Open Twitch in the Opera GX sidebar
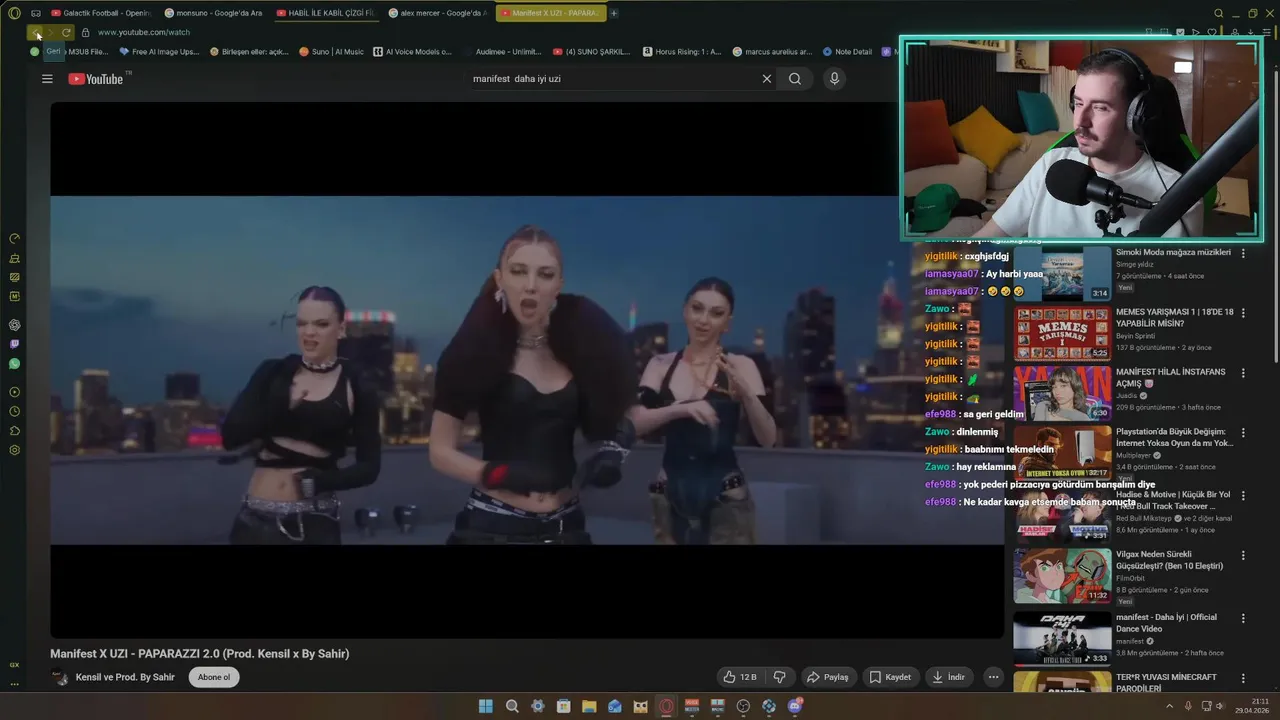The height and width of the screenshot is (720, 1280). tap(14, 344)
